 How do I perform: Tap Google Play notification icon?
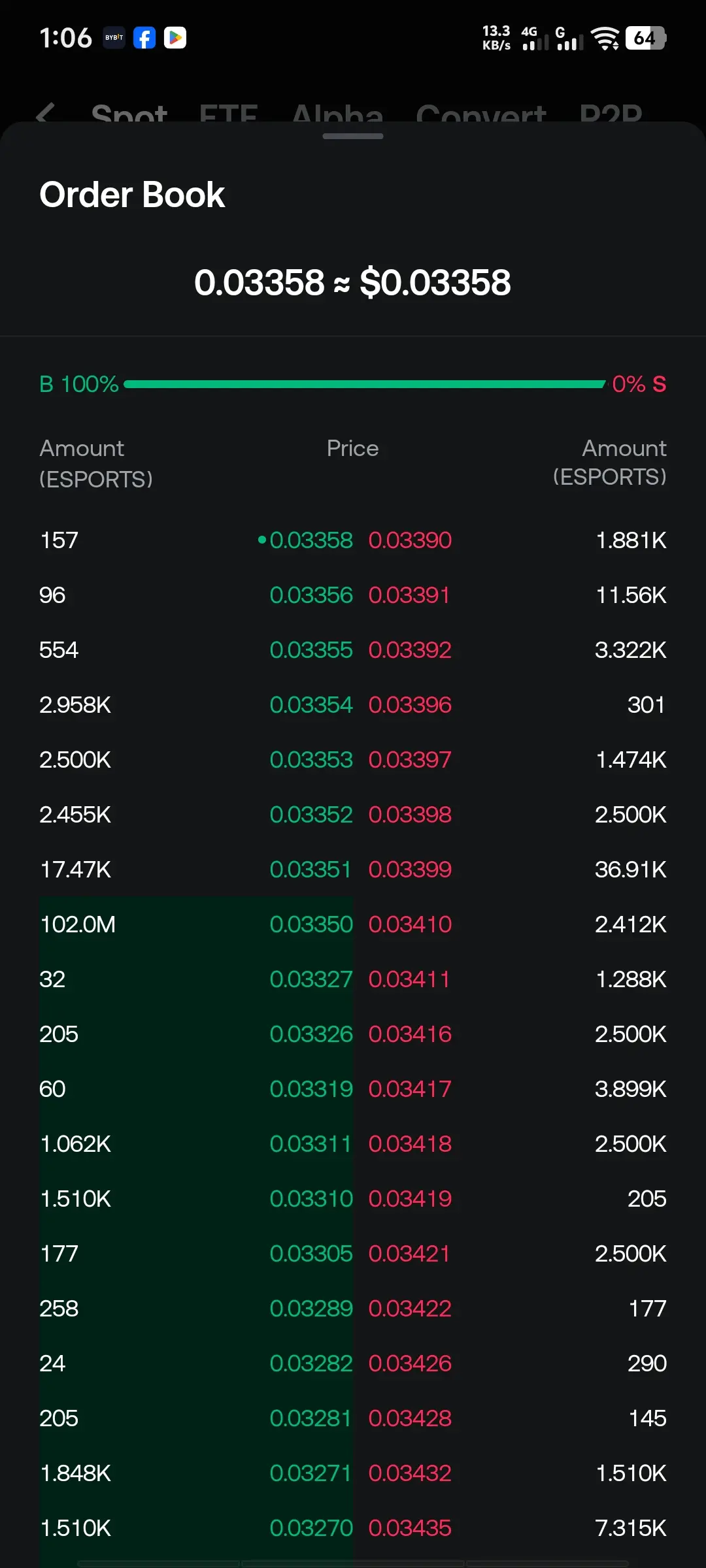pos(175,38)
